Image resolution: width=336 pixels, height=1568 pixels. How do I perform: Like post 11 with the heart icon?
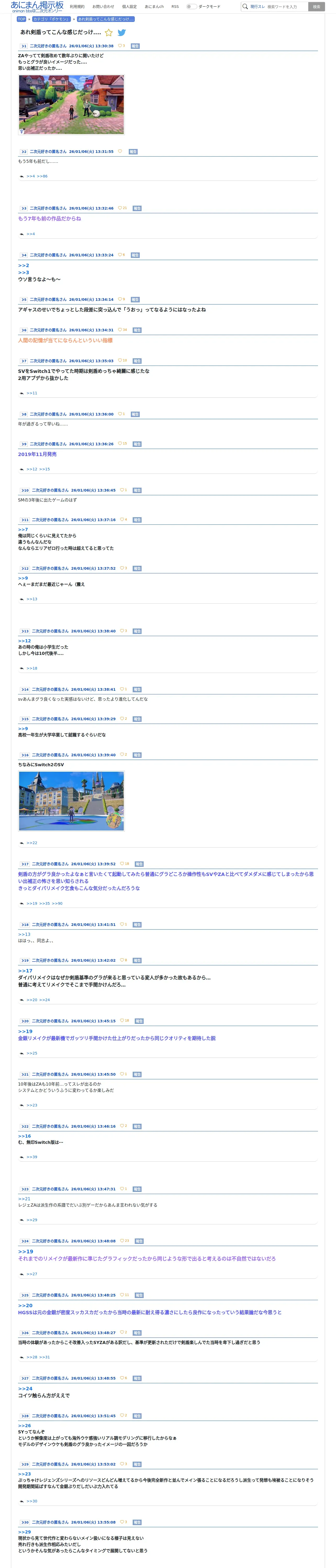point(122,520)
